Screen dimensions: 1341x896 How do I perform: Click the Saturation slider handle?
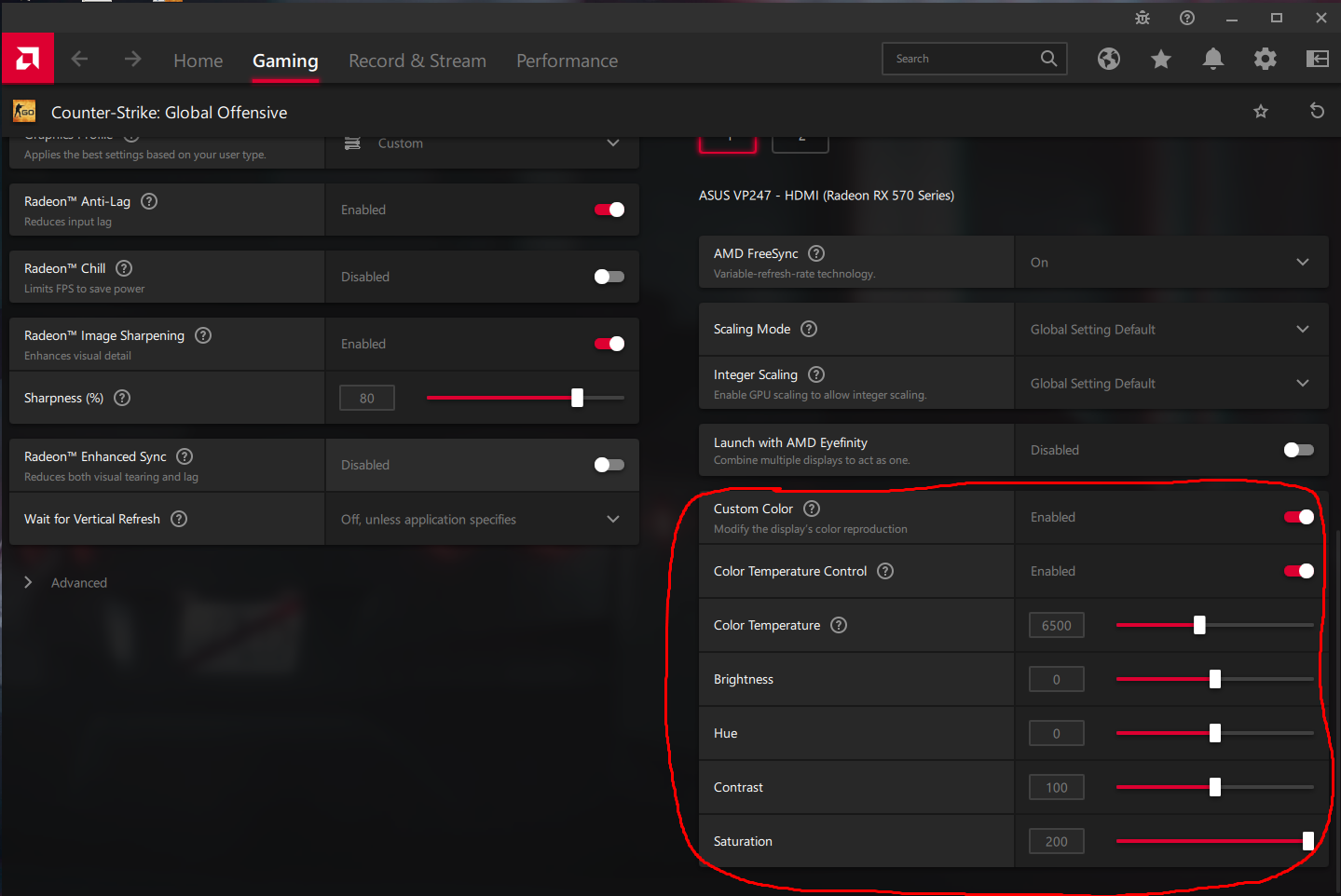coord(1308,841)
